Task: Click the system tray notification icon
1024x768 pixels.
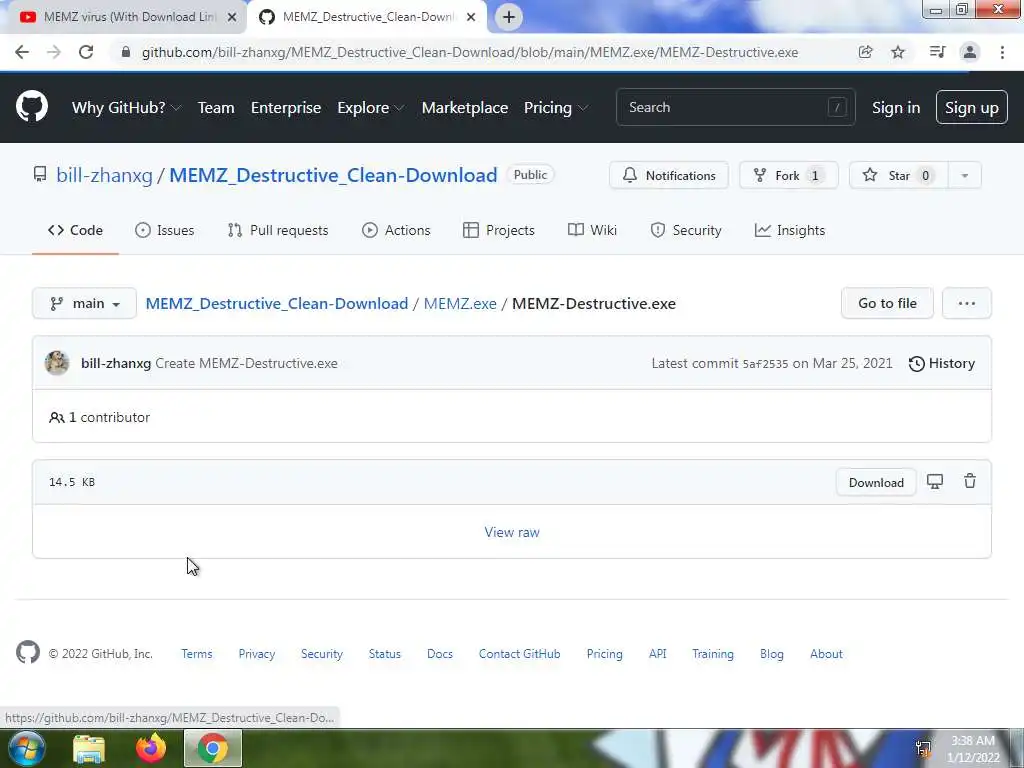Action: click(x=923, y=748)
